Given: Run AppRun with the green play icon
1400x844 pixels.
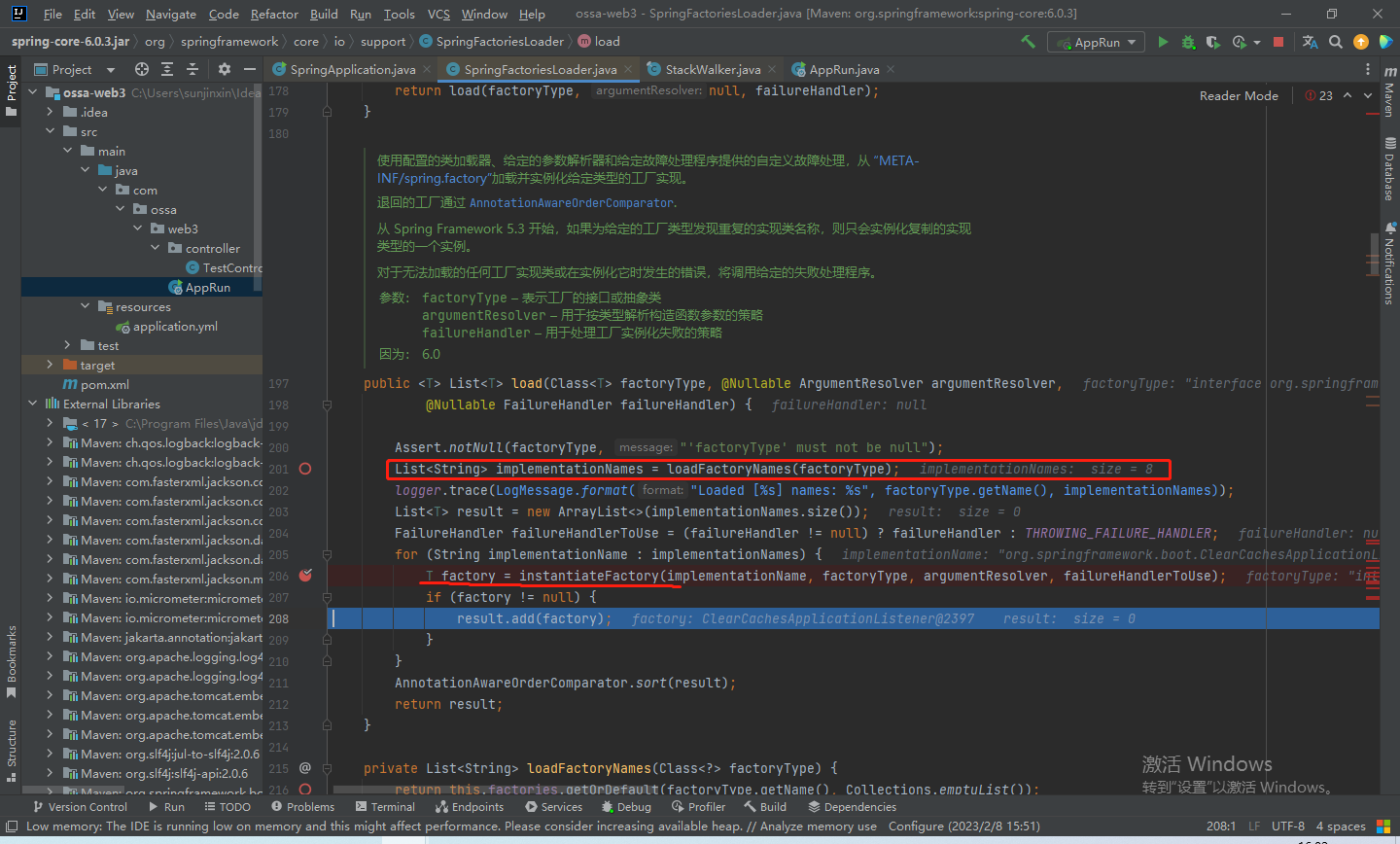Looking at the screenshot, I should [x=1163, y=42].
